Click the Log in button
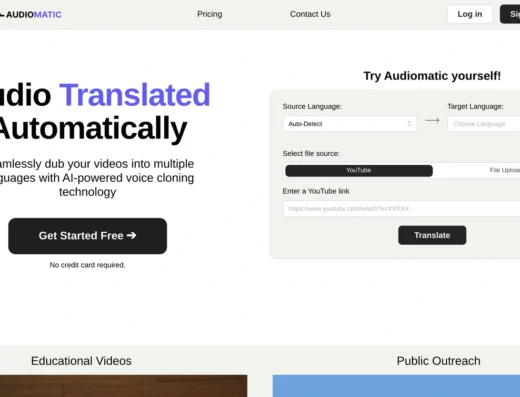 [x=470, y=14]
